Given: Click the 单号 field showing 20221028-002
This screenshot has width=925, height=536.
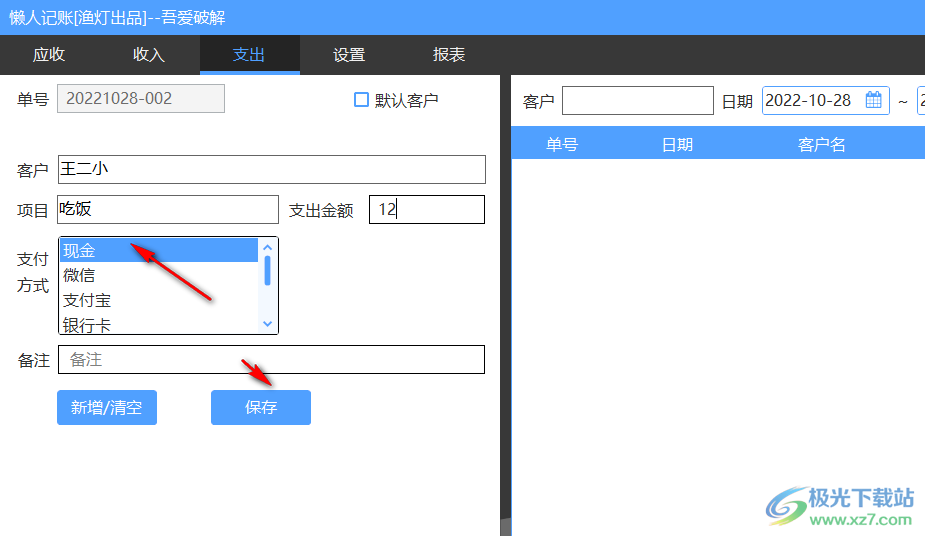Looking at the screenshot, I should (141, 98).
